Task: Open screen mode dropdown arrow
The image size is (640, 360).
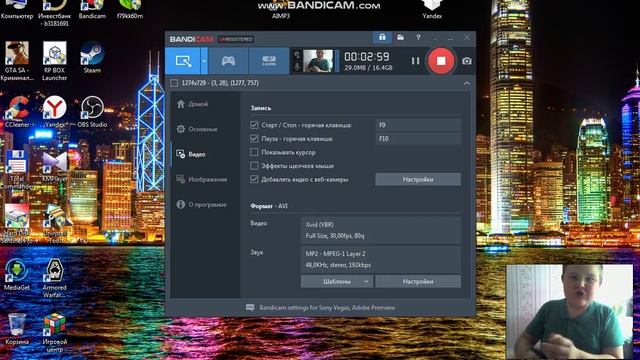Action: (x=204, y=61)
